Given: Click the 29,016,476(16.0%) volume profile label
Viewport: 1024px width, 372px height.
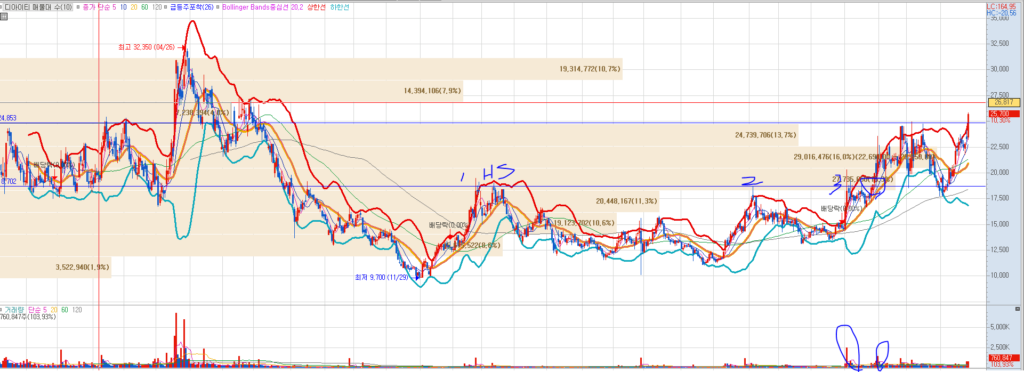Looking at the screenshot, I should [824, 157].
